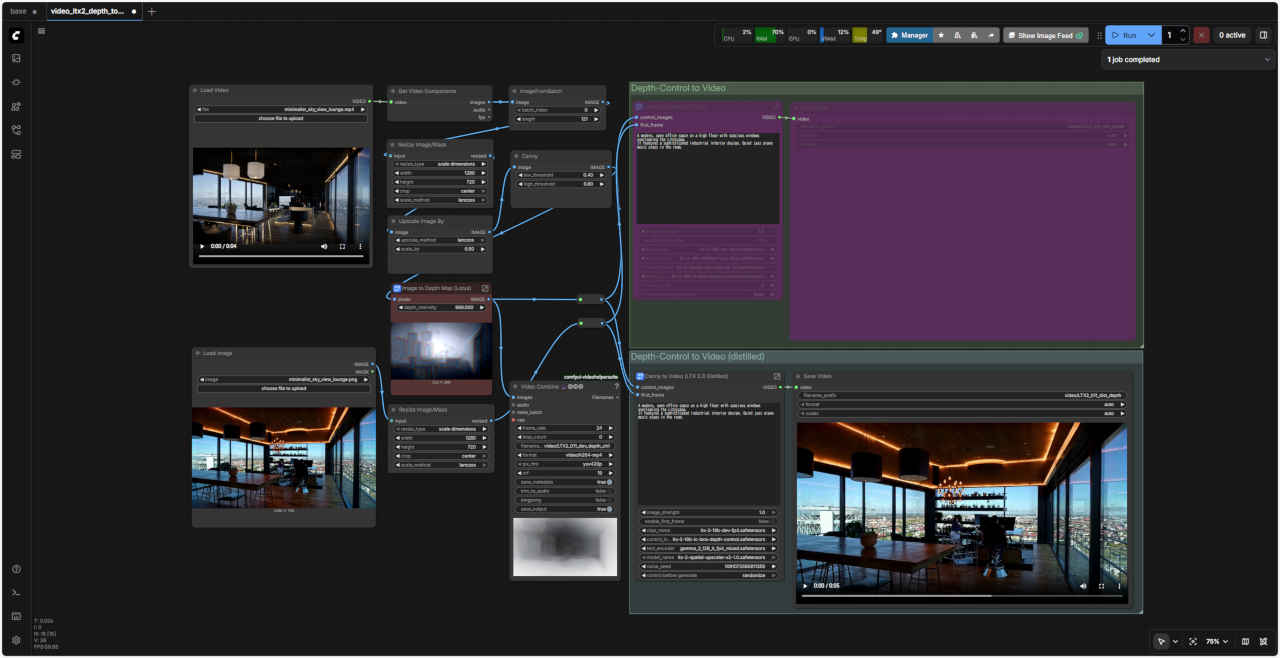
Task: Open the Manager panel
Action: tap(909, 35)
